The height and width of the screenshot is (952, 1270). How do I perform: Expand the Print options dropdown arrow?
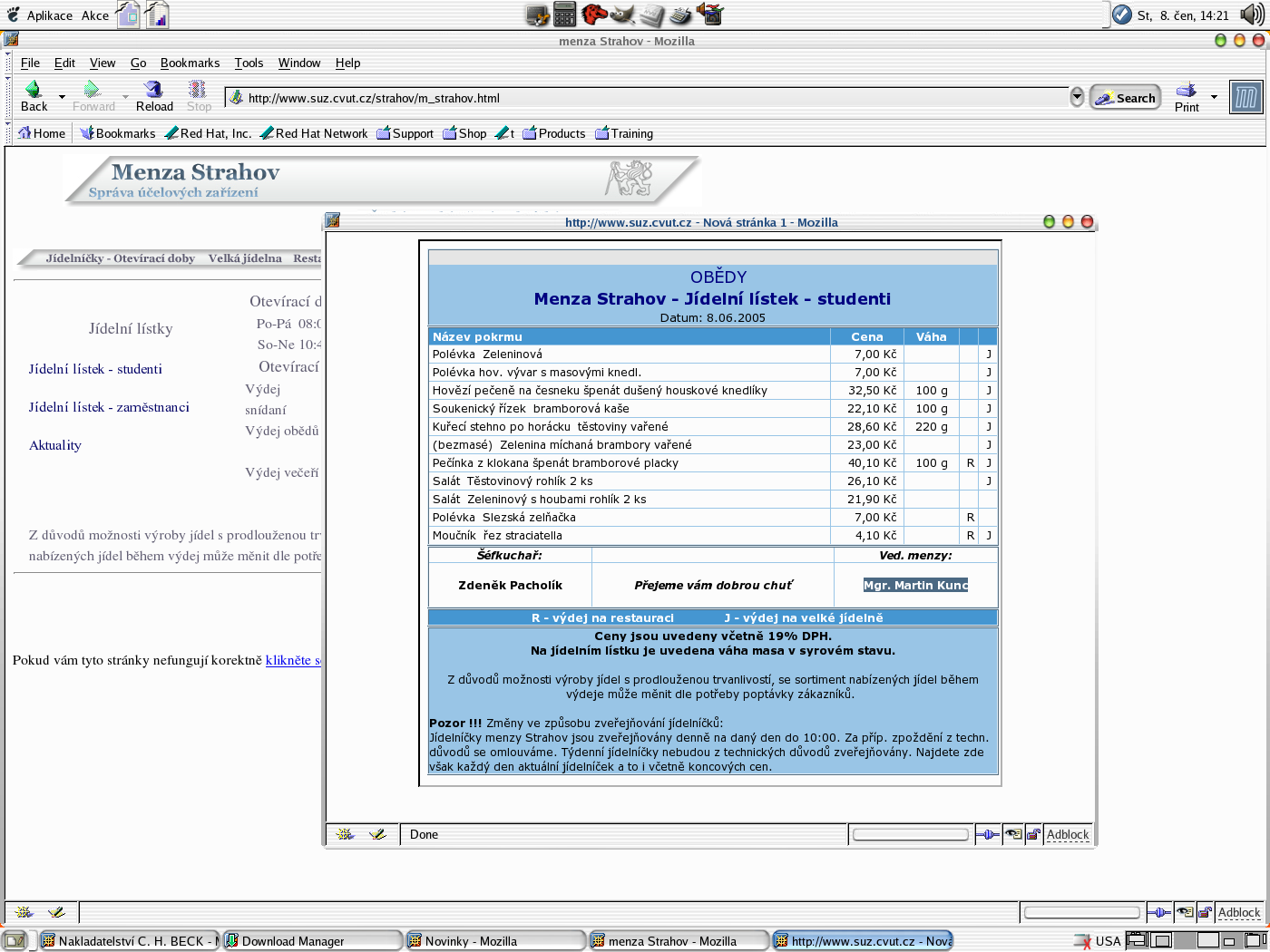pos(1214,96)
